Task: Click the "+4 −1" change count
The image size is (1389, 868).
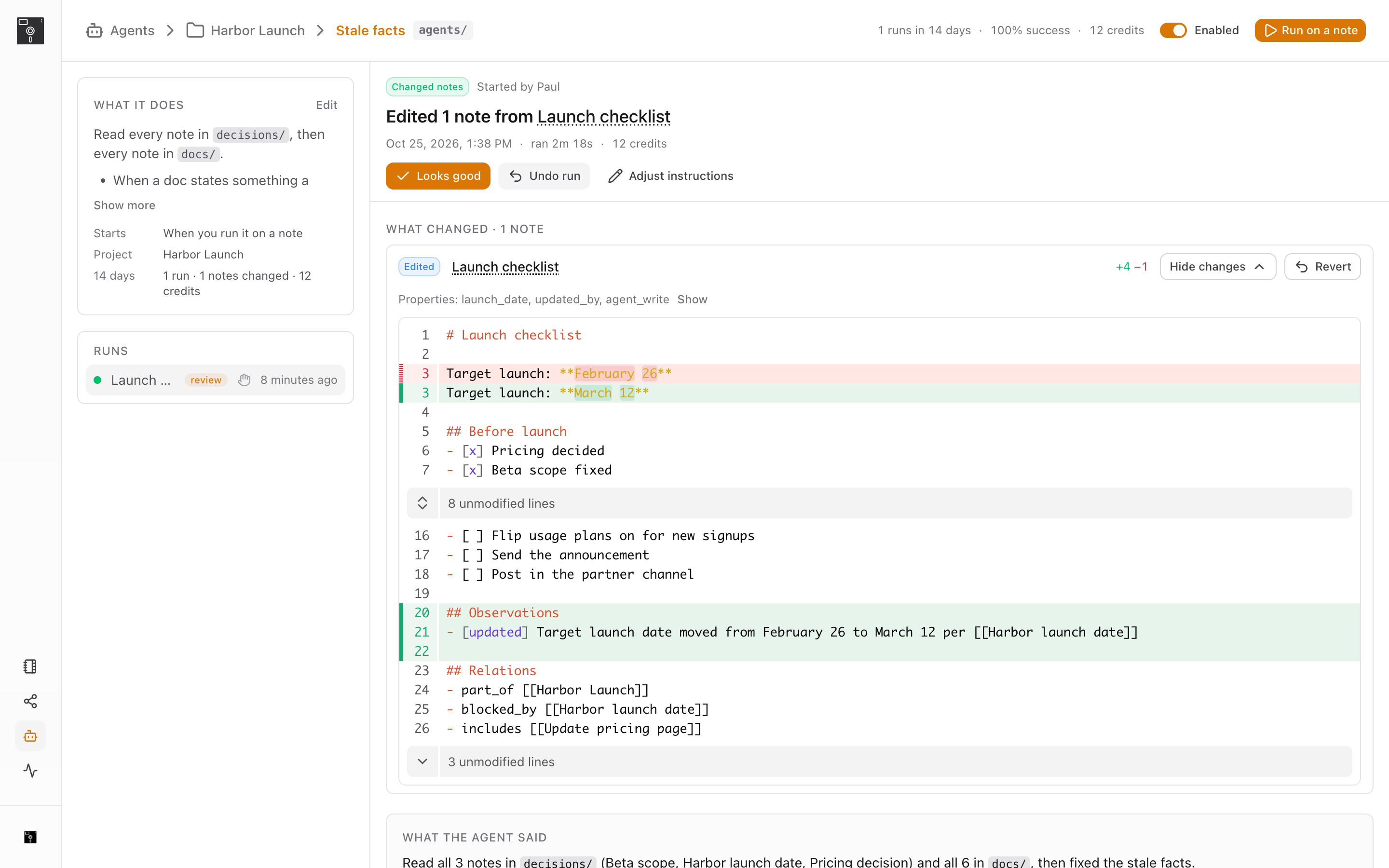Action: 1131,267
